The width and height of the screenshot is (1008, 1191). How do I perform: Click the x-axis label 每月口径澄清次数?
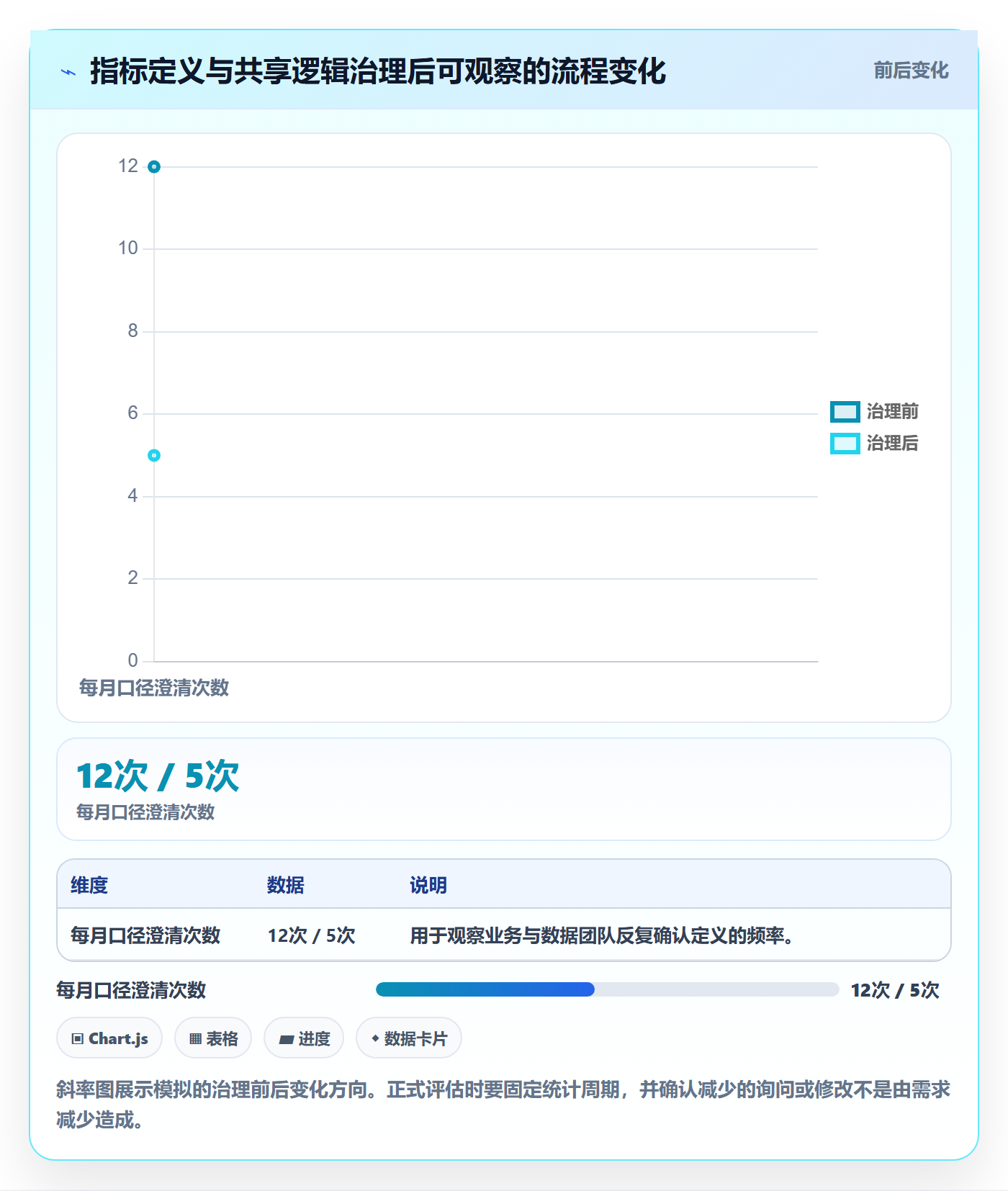(154, 688)
